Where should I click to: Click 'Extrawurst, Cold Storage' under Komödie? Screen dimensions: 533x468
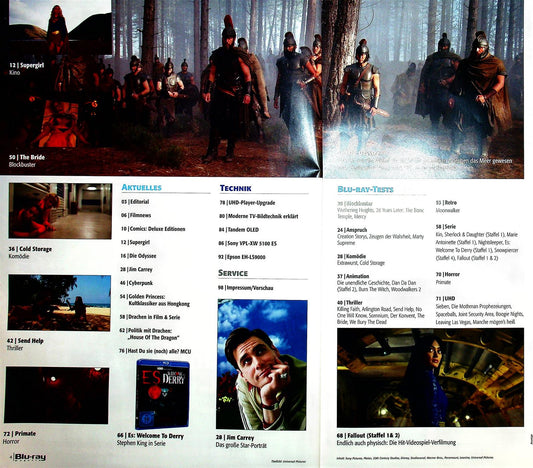click(361, 263)
